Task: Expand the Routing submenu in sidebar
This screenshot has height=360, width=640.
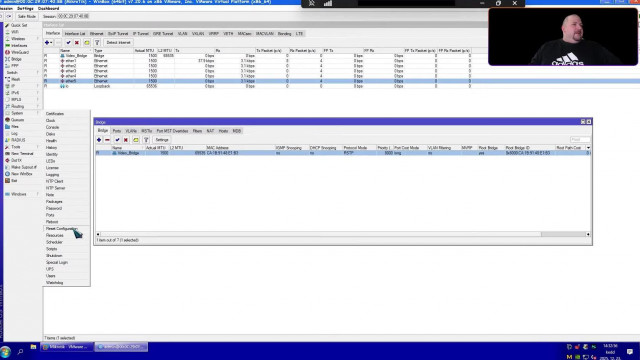Action: 38,106
